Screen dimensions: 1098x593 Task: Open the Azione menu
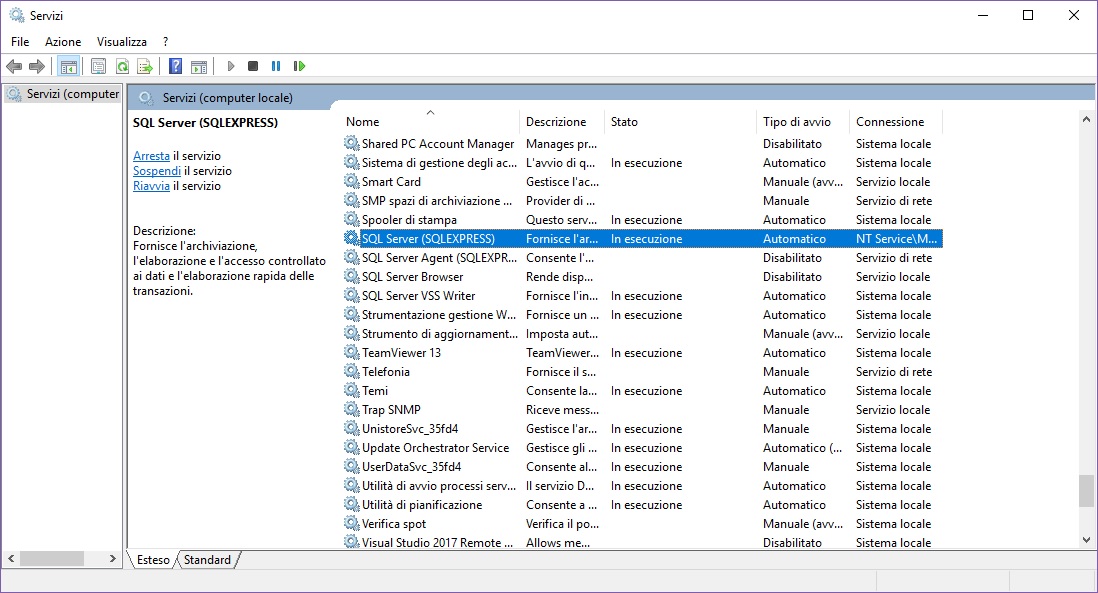coord(63,42)
